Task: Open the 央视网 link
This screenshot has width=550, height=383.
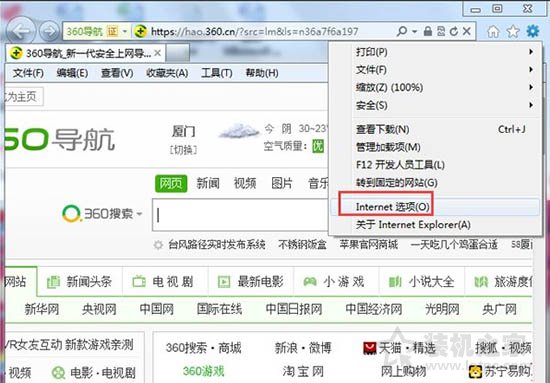Action: click(x=99, y=309)
